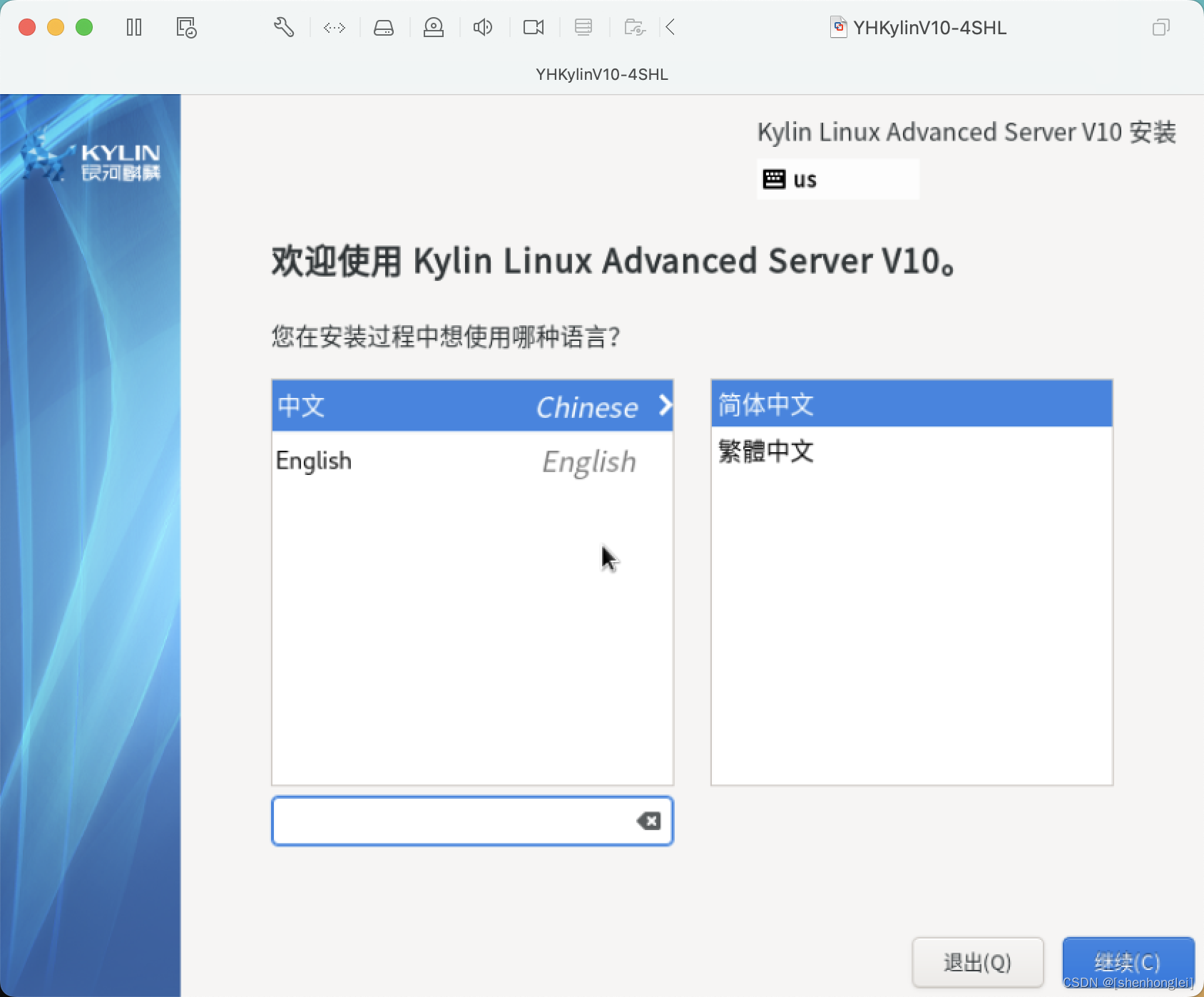This screenshot has height=997, width=1204.
Task: Select 简体中文 locale
Action: tap(912, 404)
